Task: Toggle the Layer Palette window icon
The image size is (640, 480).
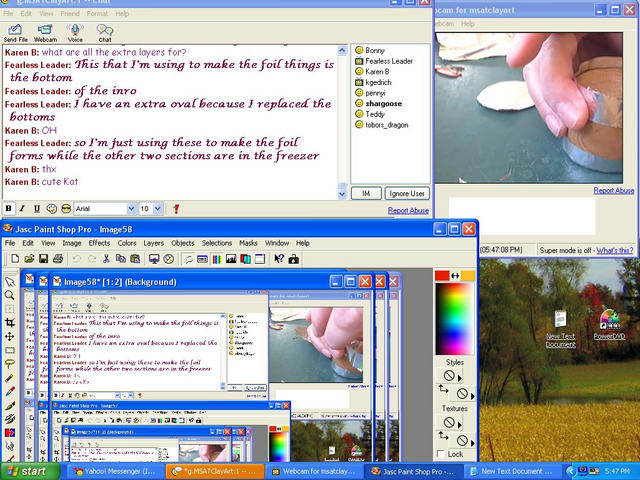Action: pos(245,259)
